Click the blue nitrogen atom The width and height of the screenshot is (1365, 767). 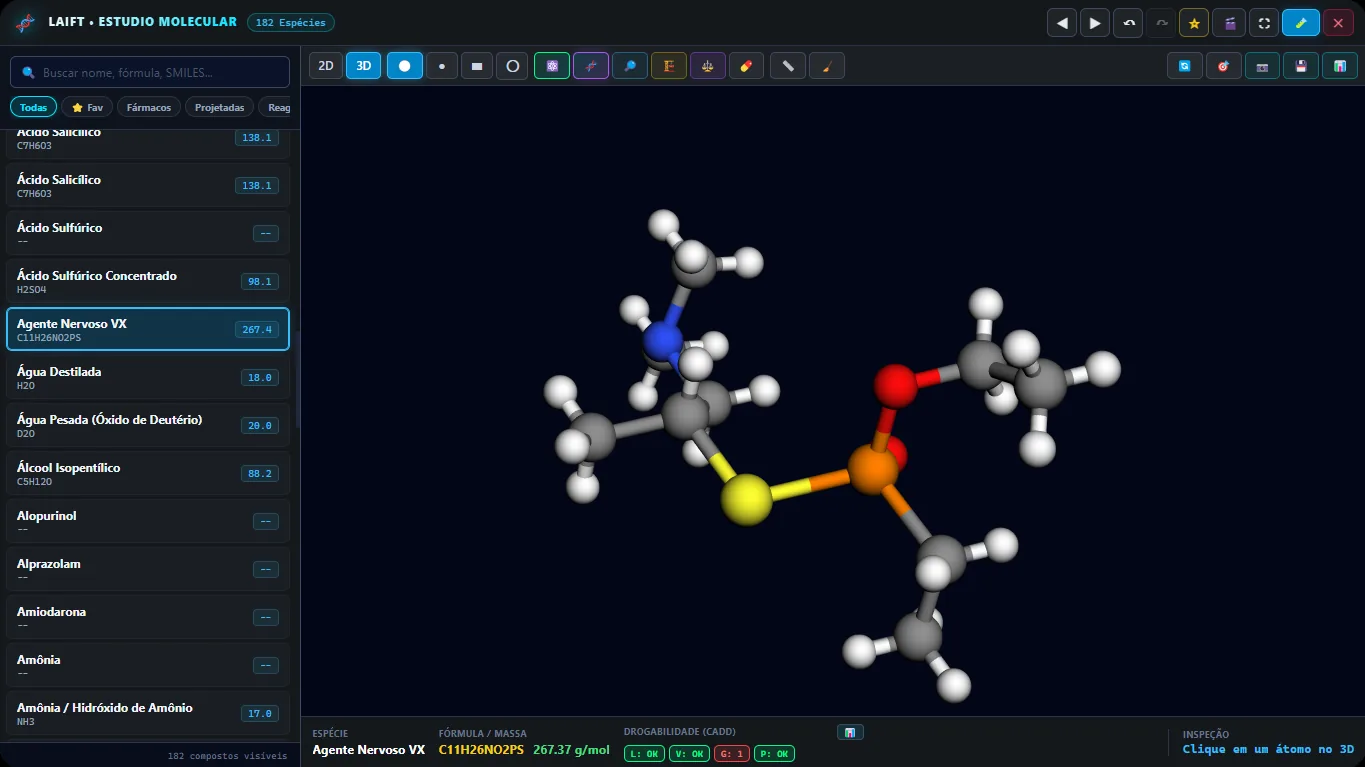[663, 341]
